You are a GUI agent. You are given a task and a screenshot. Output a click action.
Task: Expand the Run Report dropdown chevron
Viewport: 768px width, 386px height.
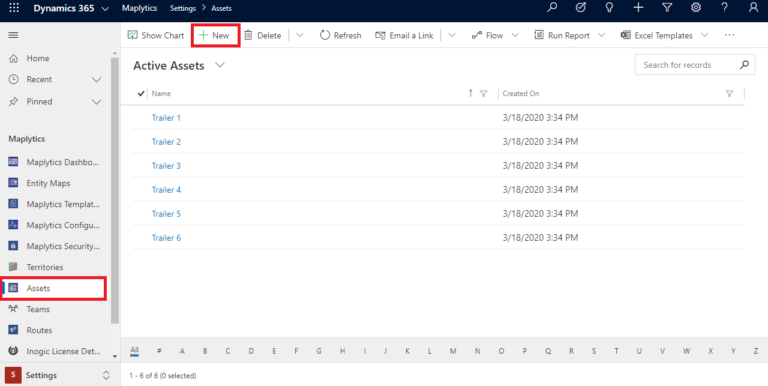click(x=602, y=35)
